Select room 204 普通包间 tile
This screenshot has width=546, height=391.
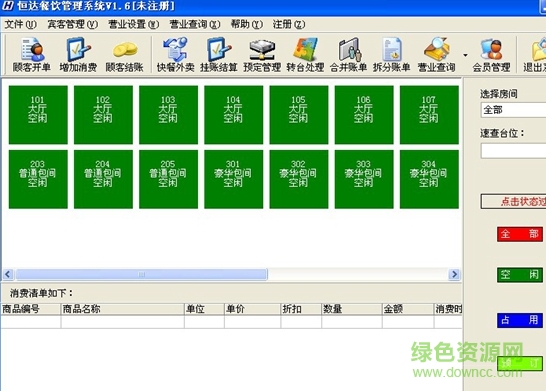[x=103, y=179]
